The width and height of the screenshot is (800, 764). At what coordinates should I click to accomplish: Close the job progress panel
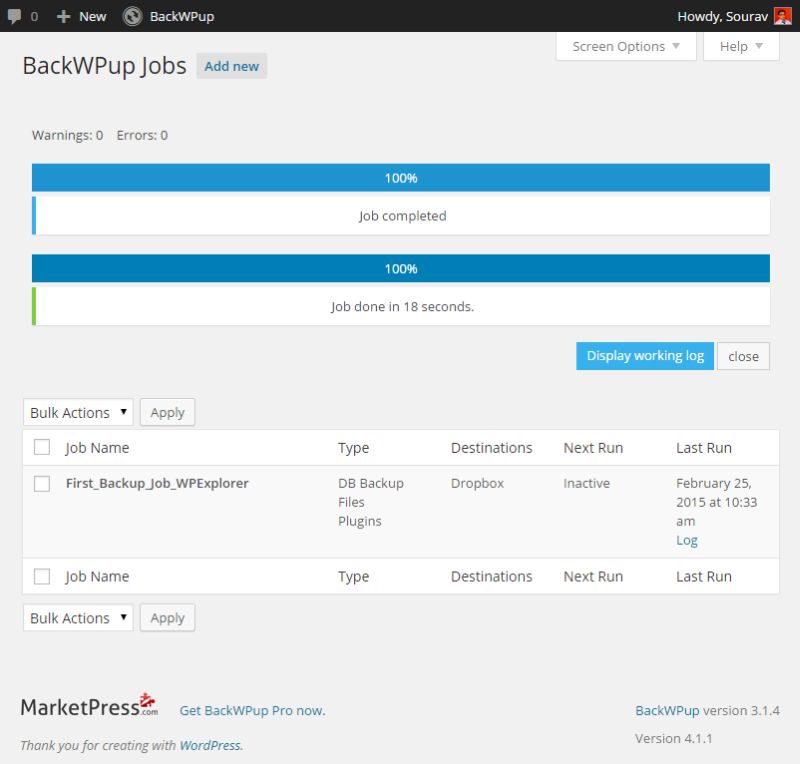[743, 356]
